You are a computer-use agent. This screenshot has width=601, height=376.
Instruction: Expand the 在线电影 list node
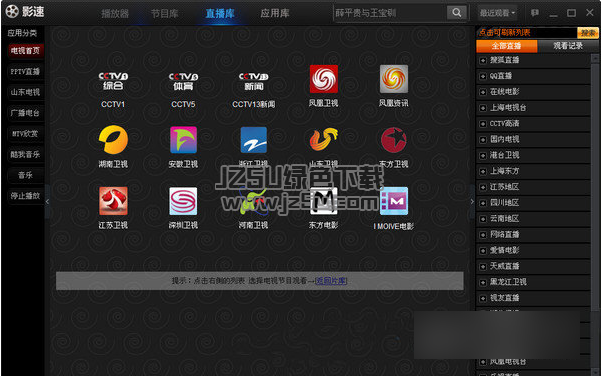[x=483, y=92]
